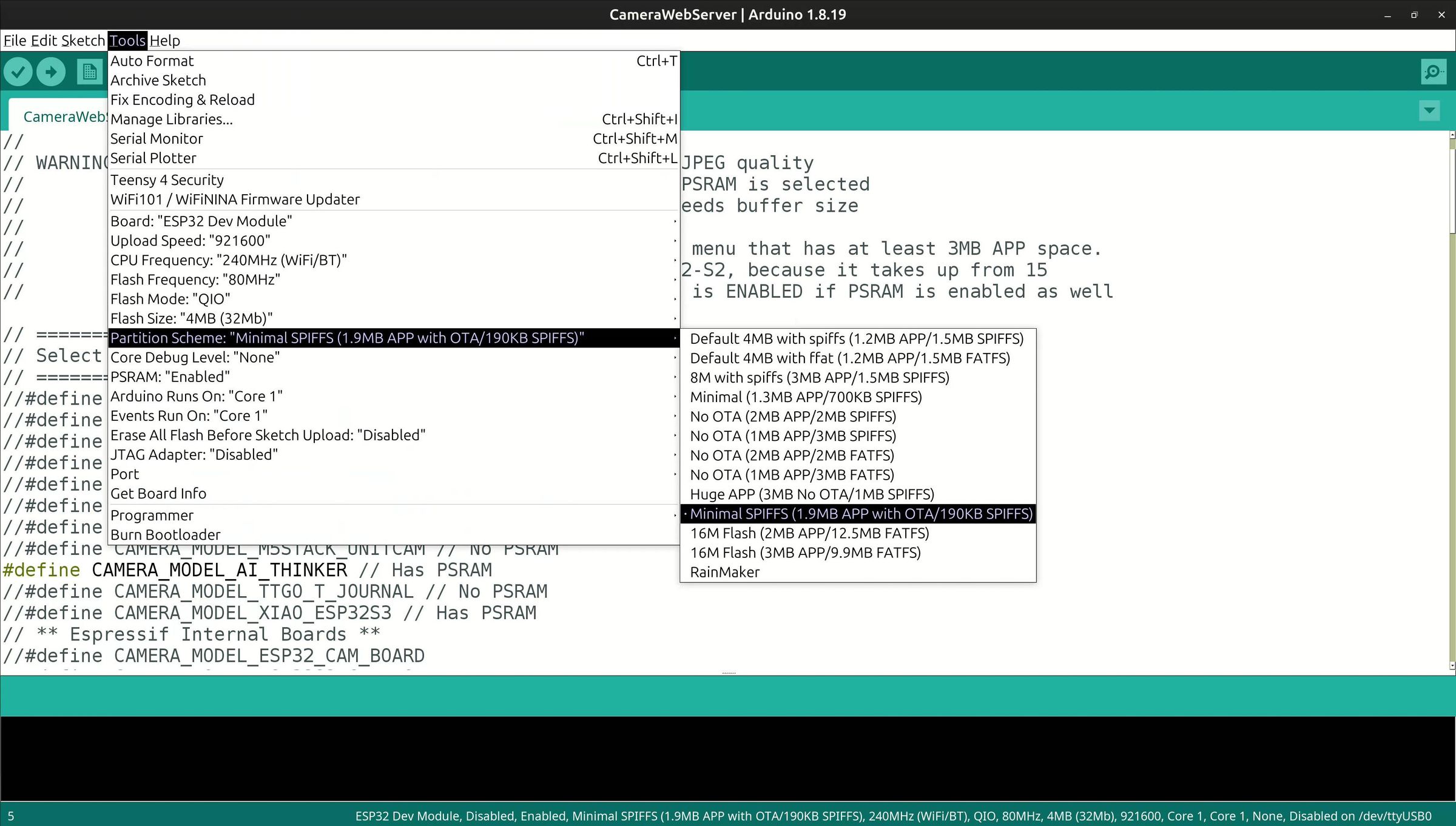Click the New sketch document icon

tap(89, 72)
